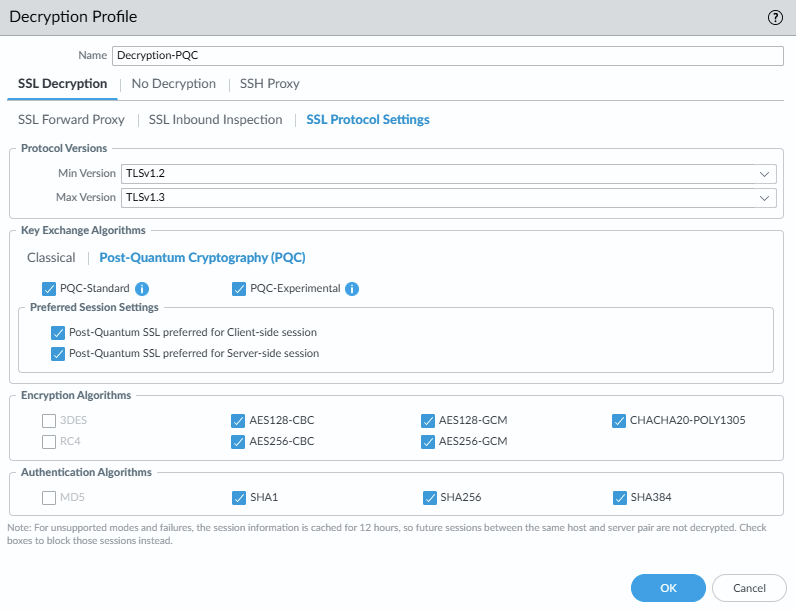This screenshot has height=610, width=796.
Task: Expand the Max Version dropdown
Action: [x=448, y=197]
